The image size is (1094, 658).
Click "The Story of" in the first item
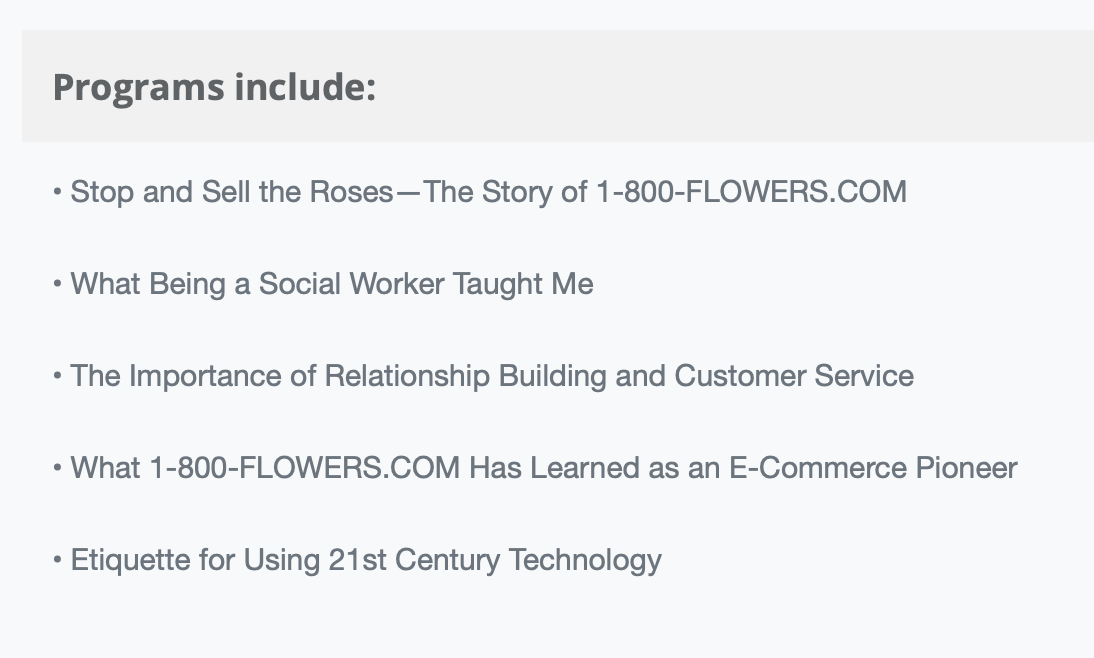click(x=506, y=192)
